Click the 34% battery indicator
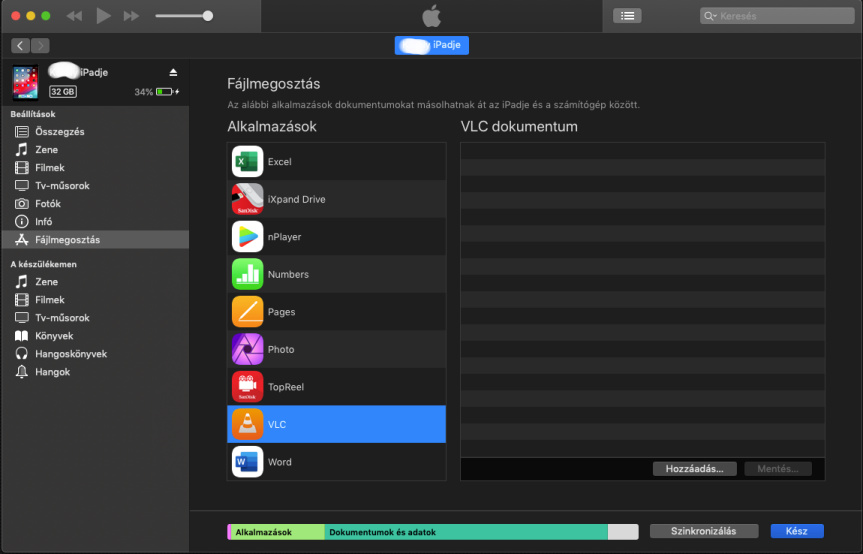Image resolution: width=863 pixels, height=554 pixels. pos(157,92)
